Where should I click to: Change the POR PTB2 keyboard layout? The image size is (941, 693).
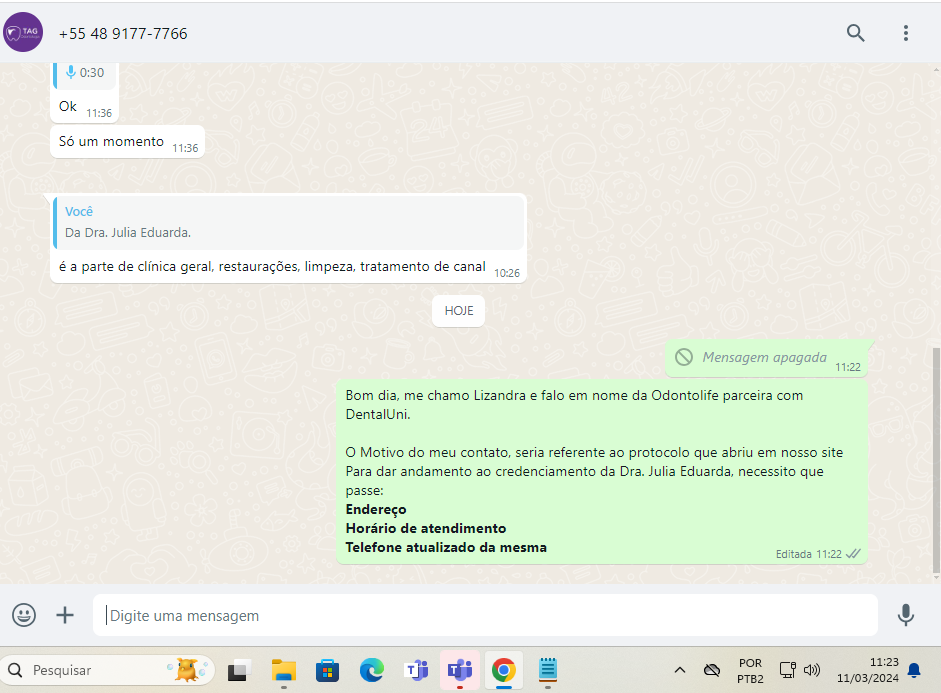coord(750,671)
